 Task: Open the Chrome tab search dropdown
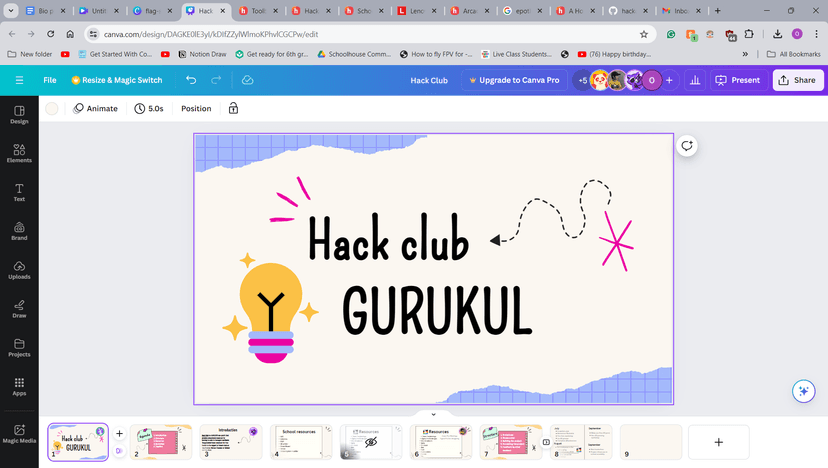11,11
